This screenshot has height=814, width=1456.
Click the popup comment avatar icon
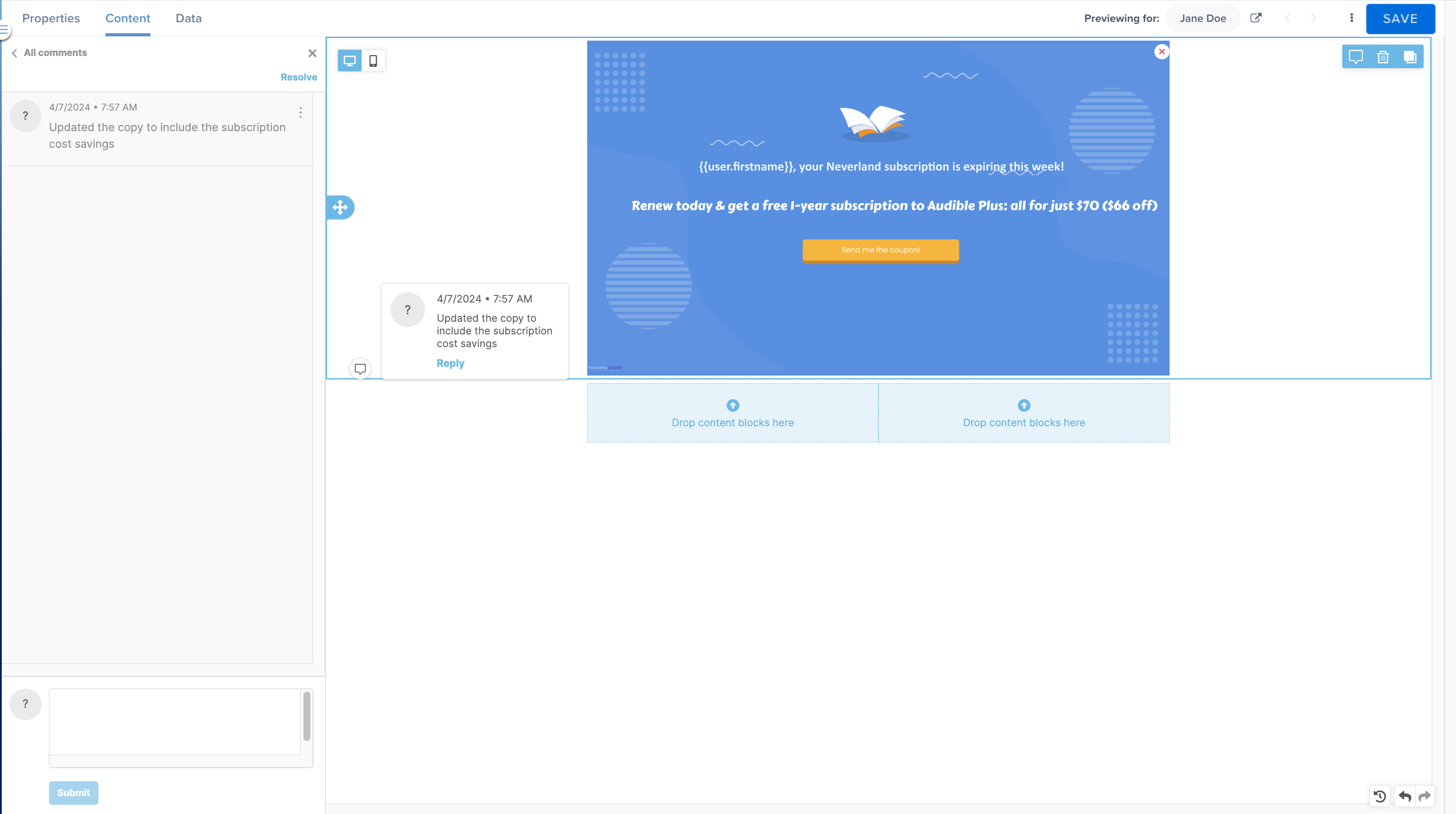(x=407, y=309)
